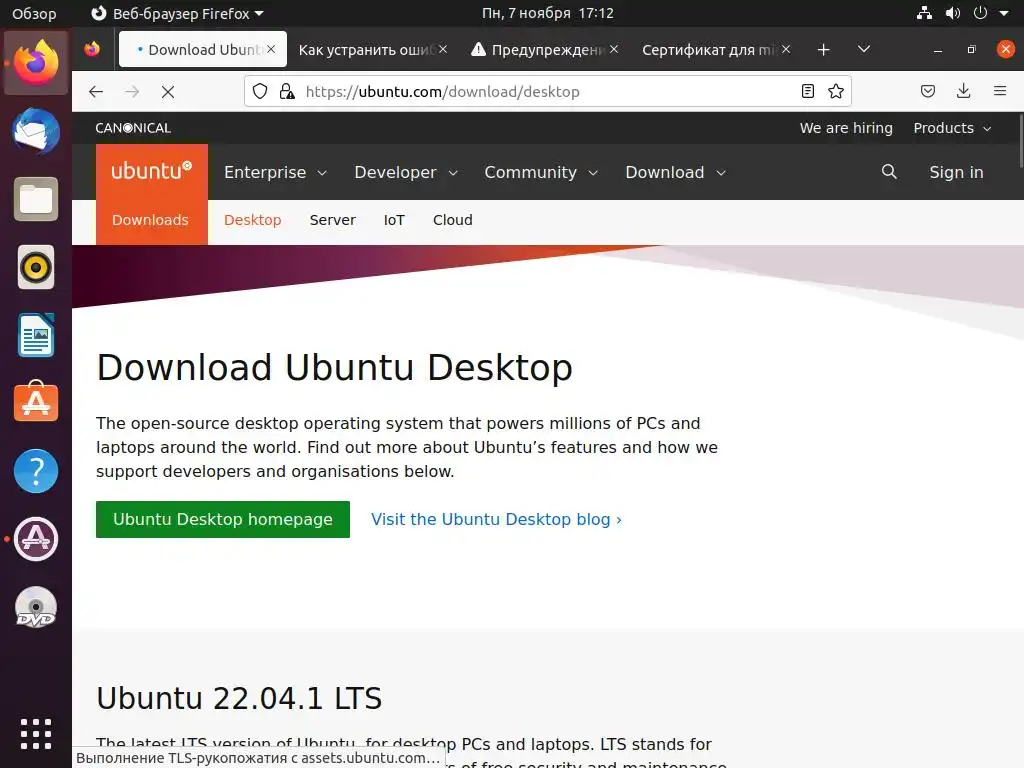The width and height of the screenshot is (1024, 768).
Task: Open the Files manager in dock
Action: pyautogui.click(x=36, y=199)
